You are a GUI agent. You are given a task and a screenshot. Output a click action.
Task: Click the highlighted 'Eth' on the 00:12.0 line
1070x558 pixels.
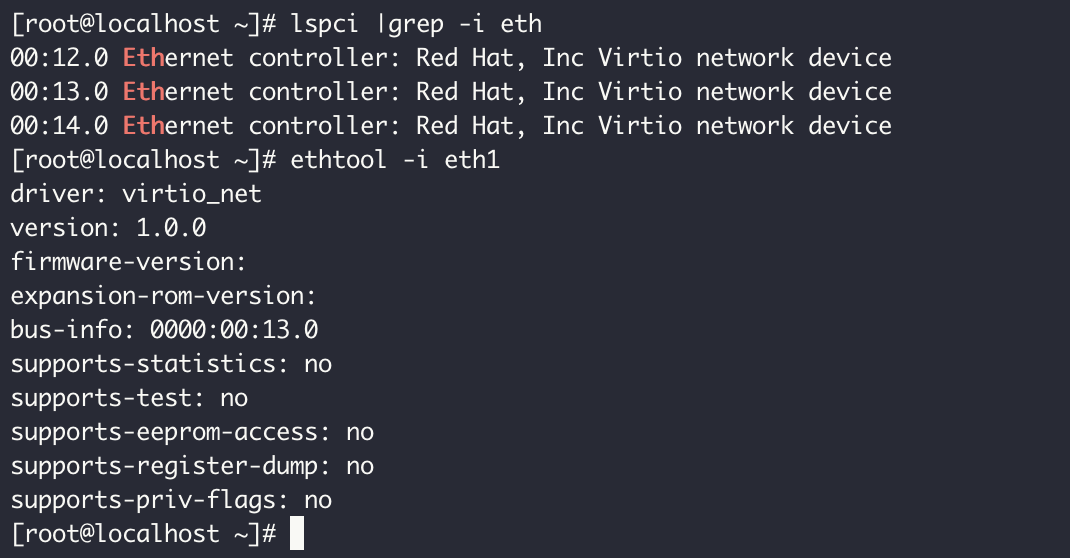click(143, 57)
